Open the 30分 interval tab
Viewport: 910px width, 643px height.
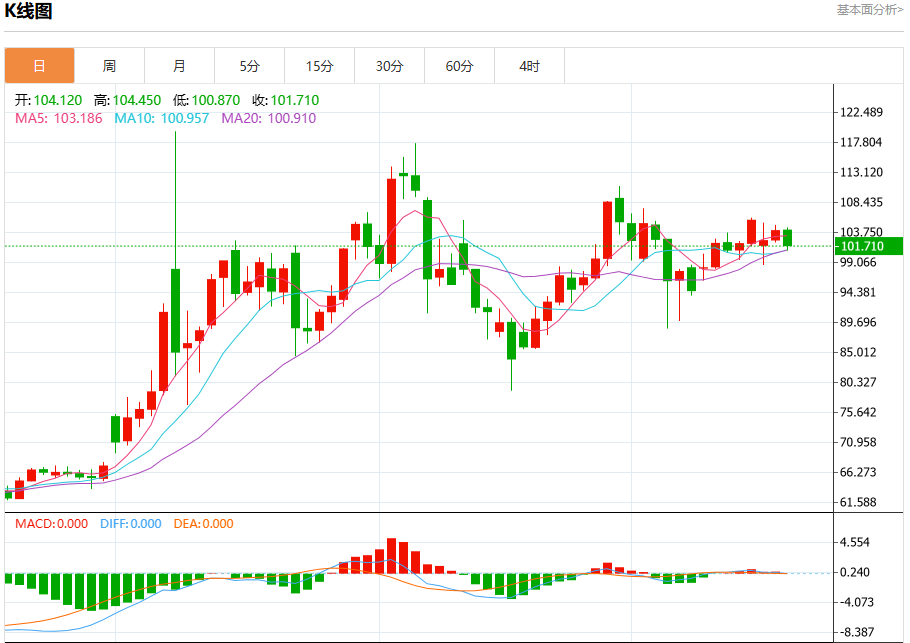pos(389,66)
